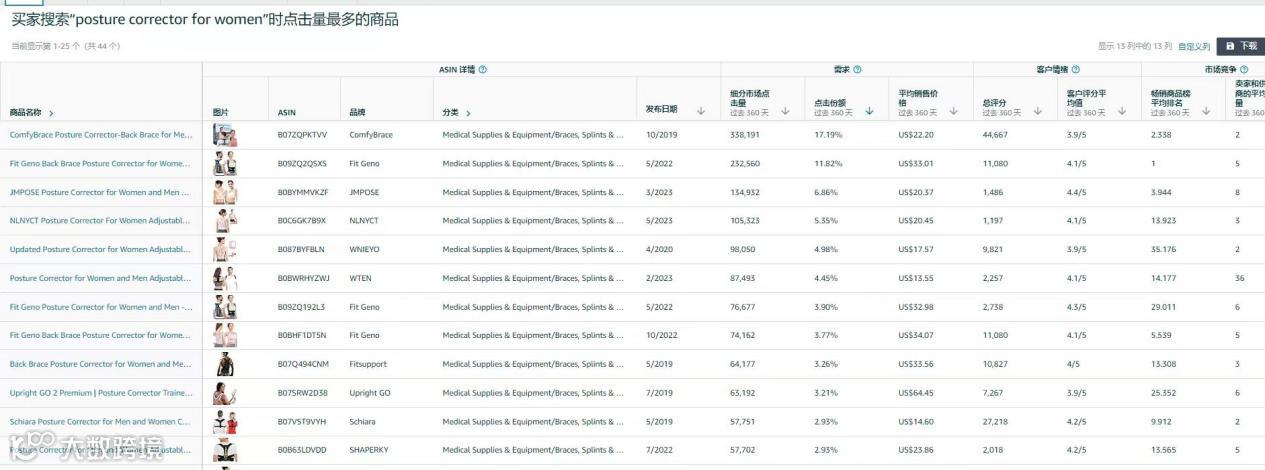The height and width of the screenshot is (470, 1265).
Task: Open NLNYCT Posture Corrector product link
Action: point(99,220)
